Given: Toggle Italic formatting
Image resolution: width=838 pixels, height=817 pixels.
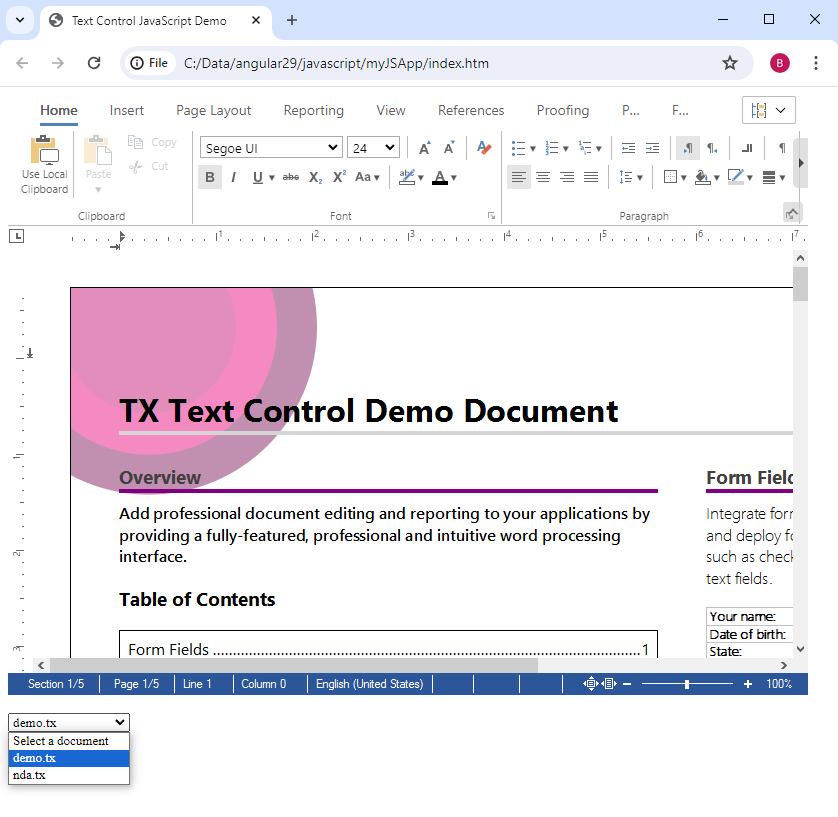Looking at the screenshot, I should pos(234,177).
